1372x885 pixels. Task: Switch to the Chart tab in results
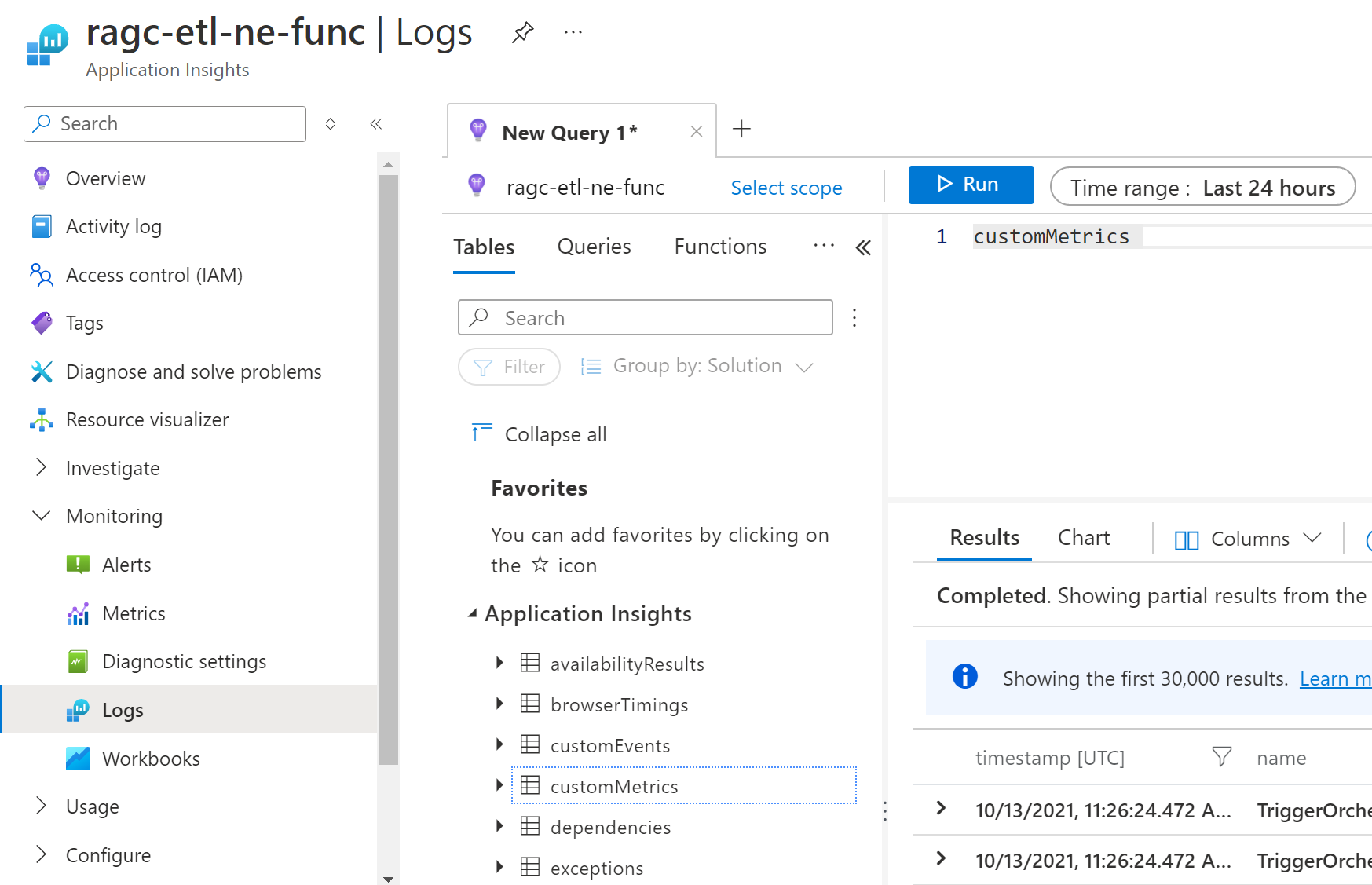[x=1084, y=537]
